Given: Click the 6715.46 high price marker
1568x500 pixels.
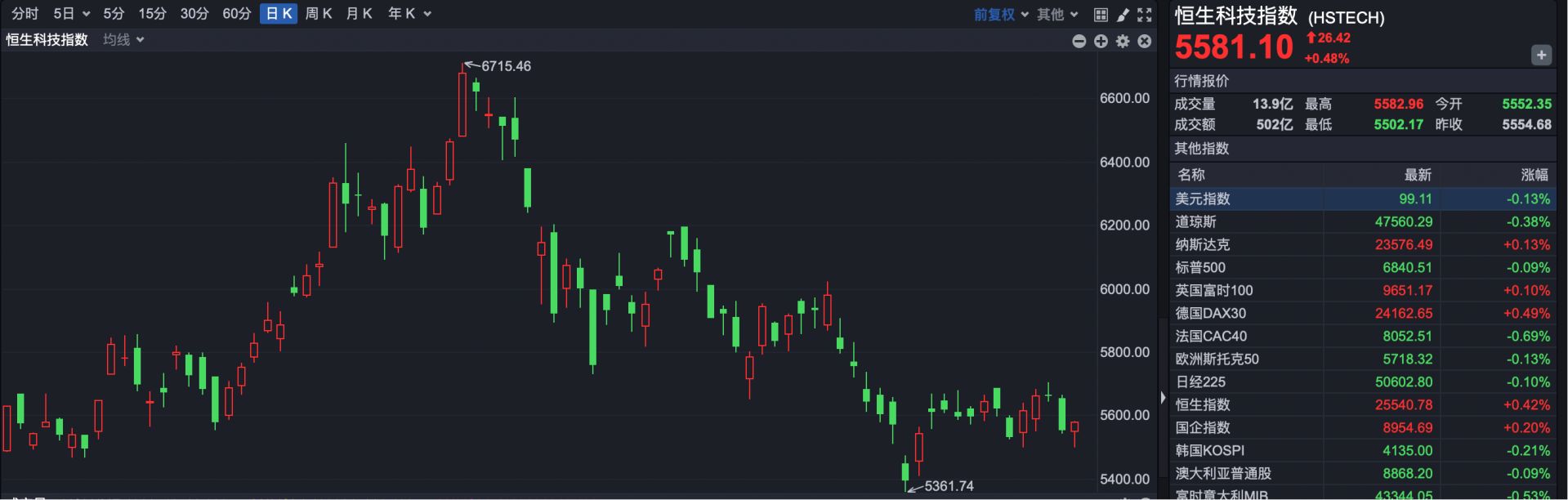Looking at the screenshot, I should click(x=505, y=66).
